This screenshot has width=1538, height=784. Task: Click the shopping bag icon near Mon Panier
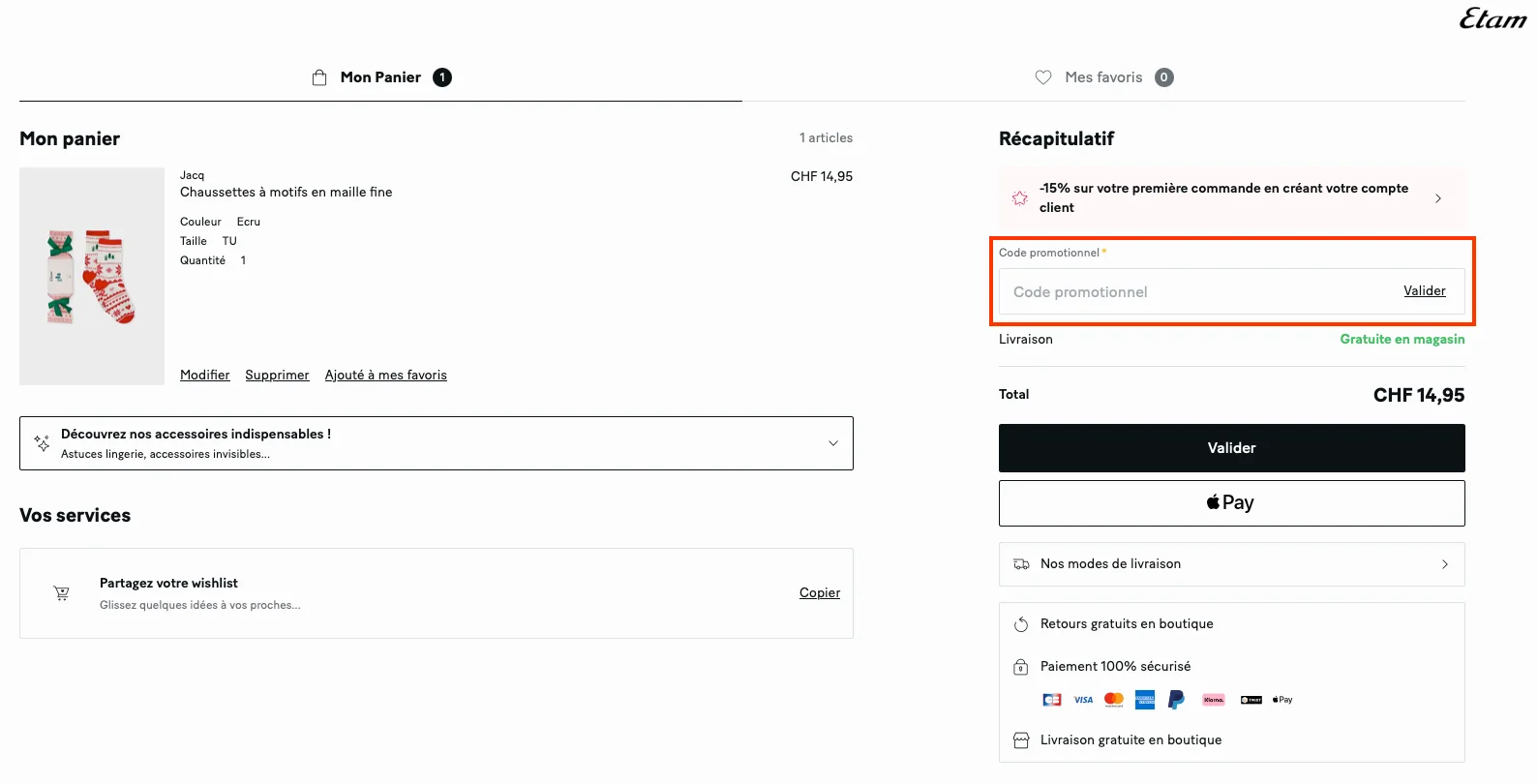319,77
